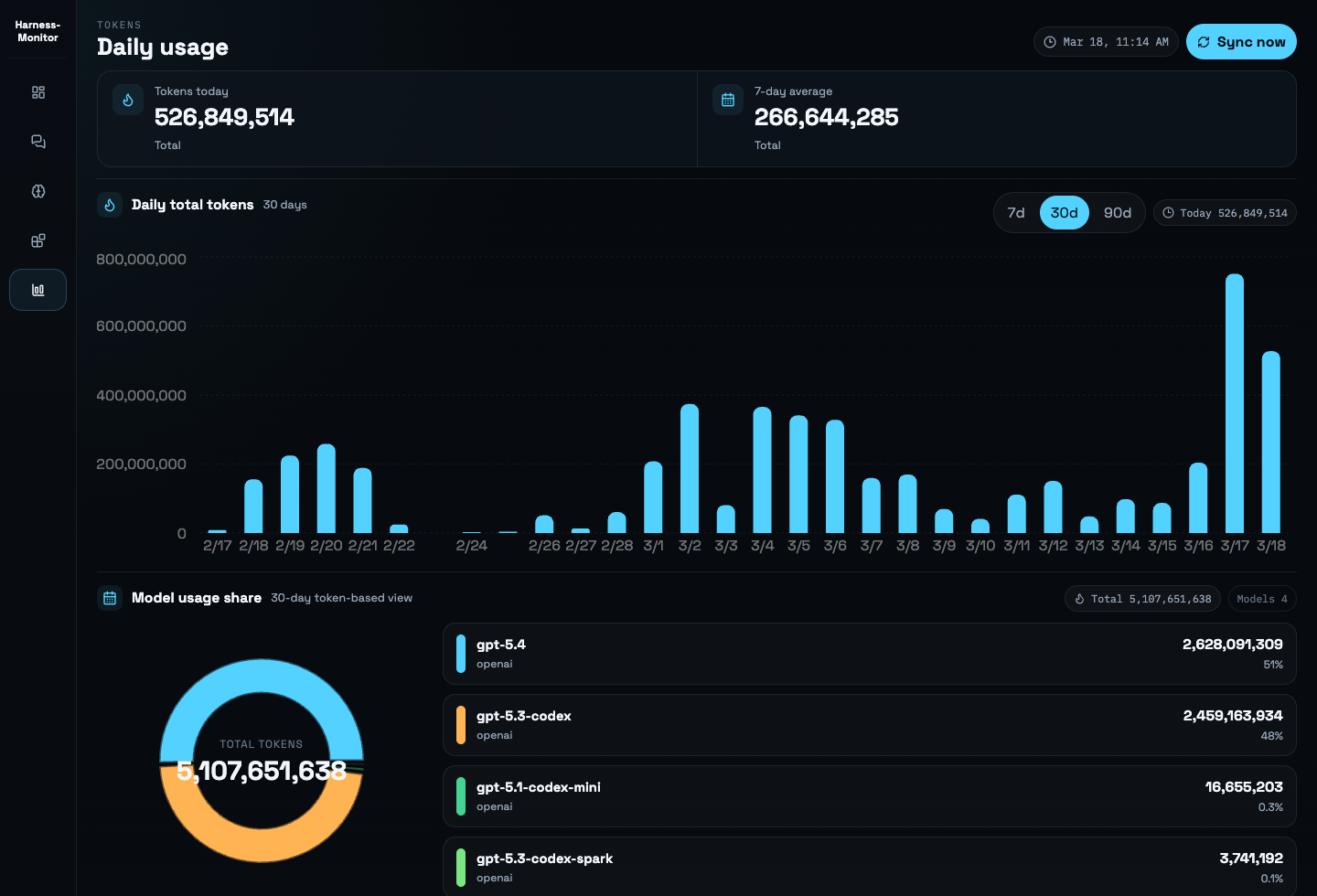
Task: Click the Harness-Monitor logo text
Action: tap(37, 31)
